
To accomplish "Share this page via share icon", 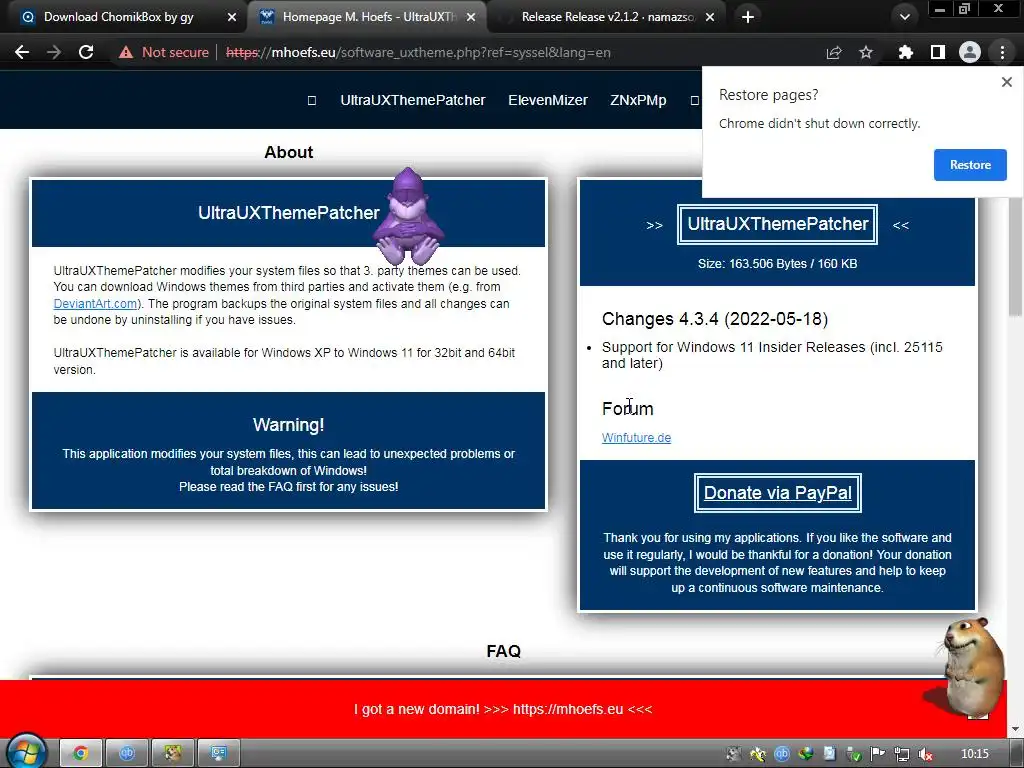I will click(x=834, y=52).
